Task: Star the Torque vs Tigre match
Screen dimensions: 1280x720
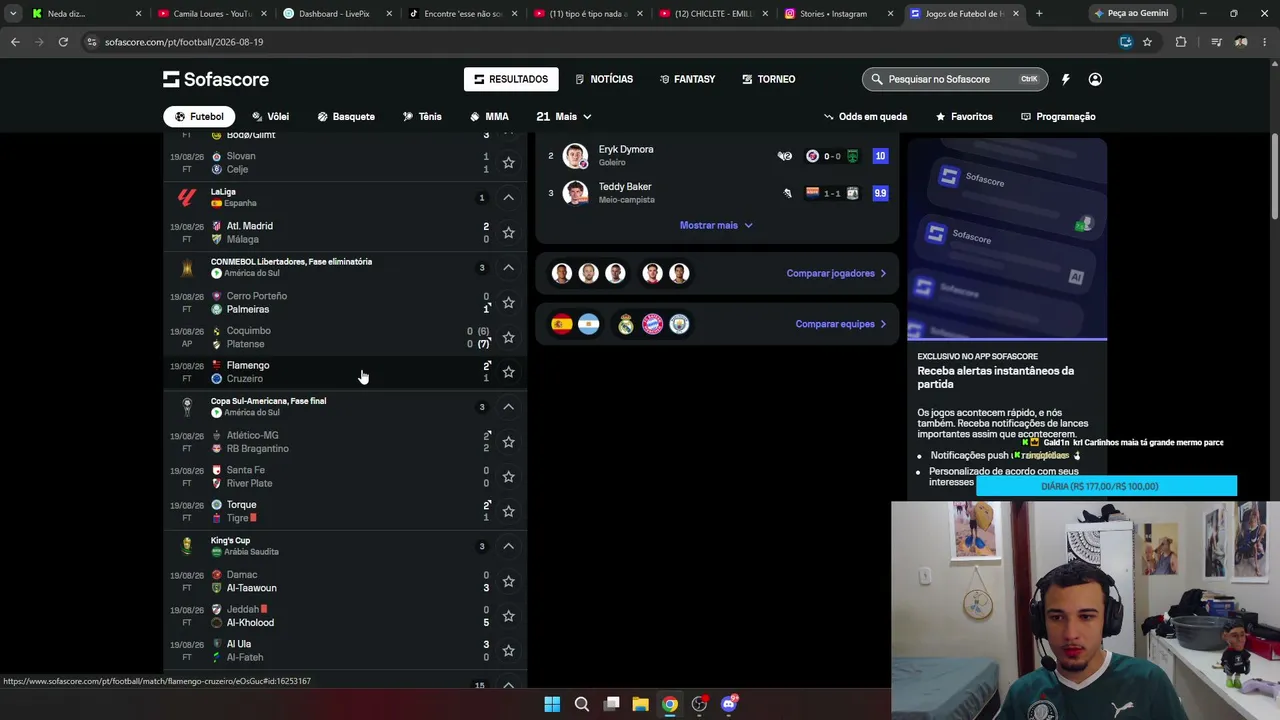Action: click(x=508, y=511)
